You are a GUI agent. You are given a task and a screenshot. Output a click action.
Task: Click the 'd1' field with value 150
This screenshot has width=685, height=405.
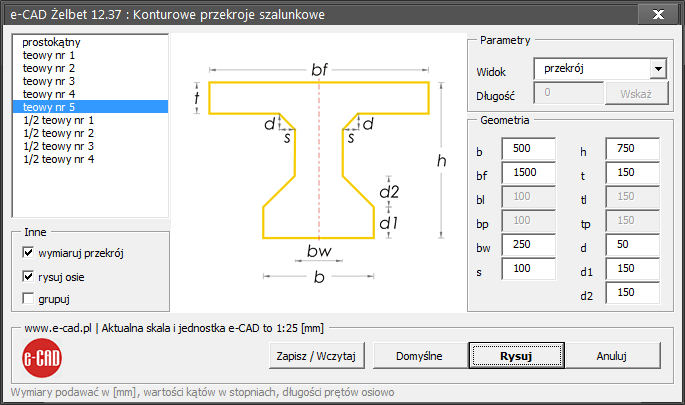click(633, 269)
